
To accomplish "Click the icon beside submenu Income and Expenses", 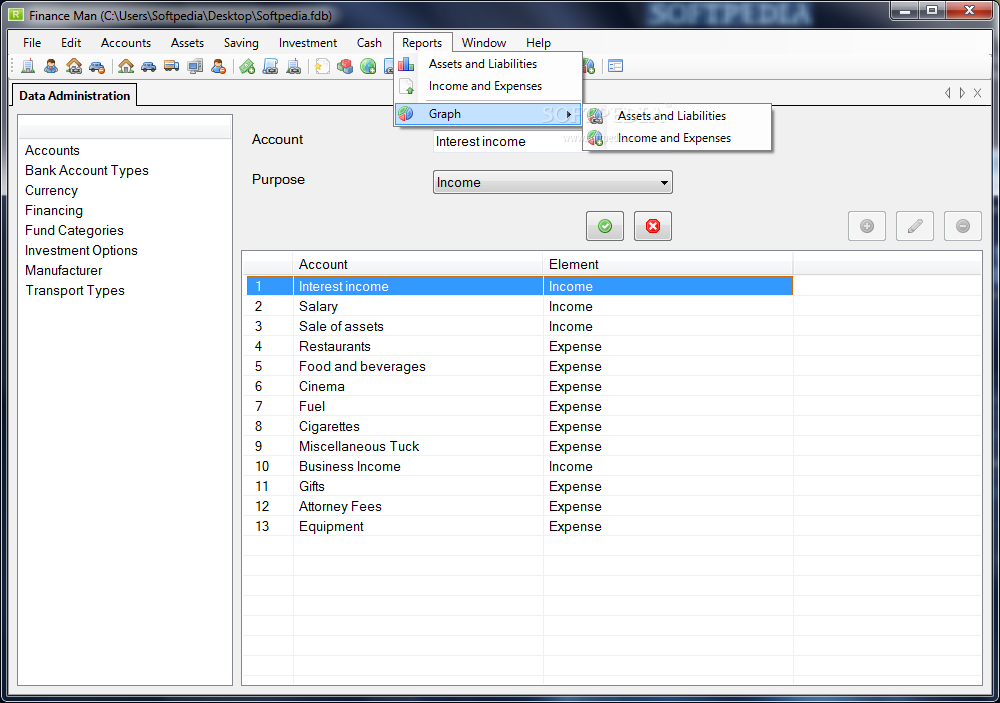I will tap(596, 138).
